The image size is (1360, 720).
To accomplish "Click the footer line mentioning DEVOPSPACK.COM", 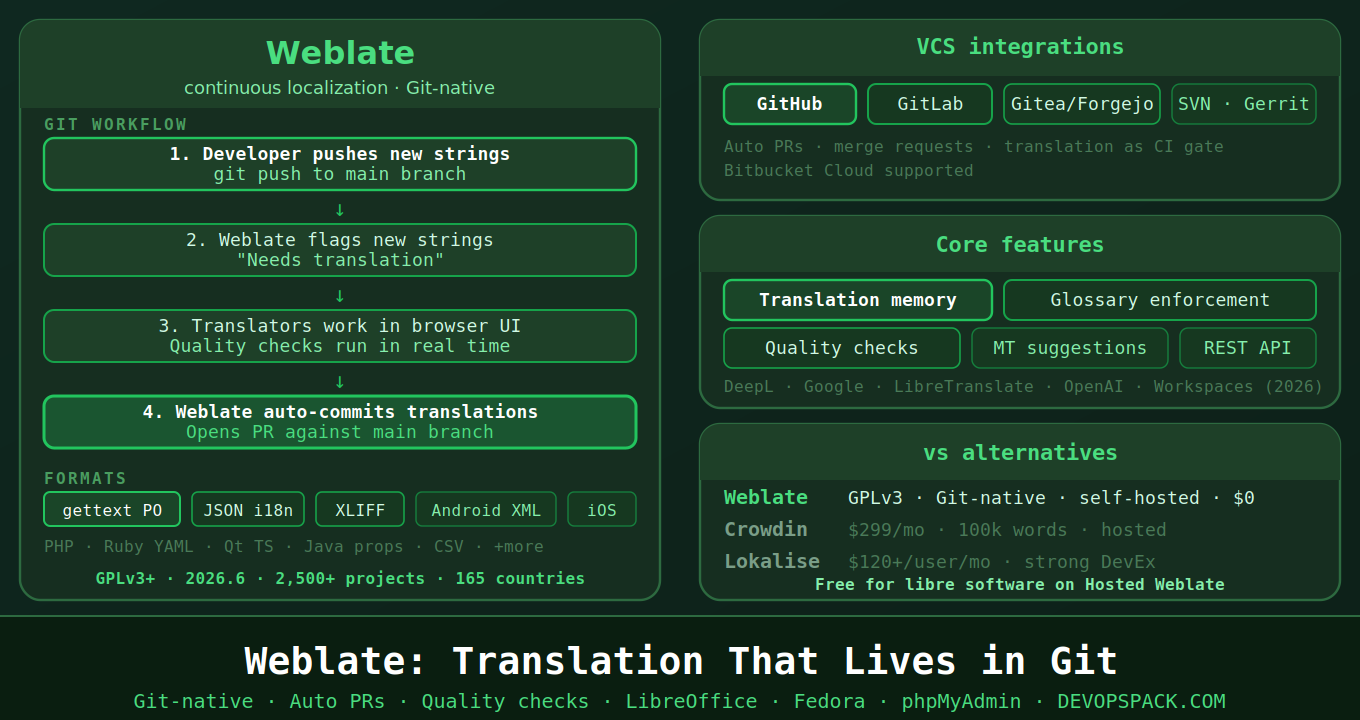I will tap(680, 702).
